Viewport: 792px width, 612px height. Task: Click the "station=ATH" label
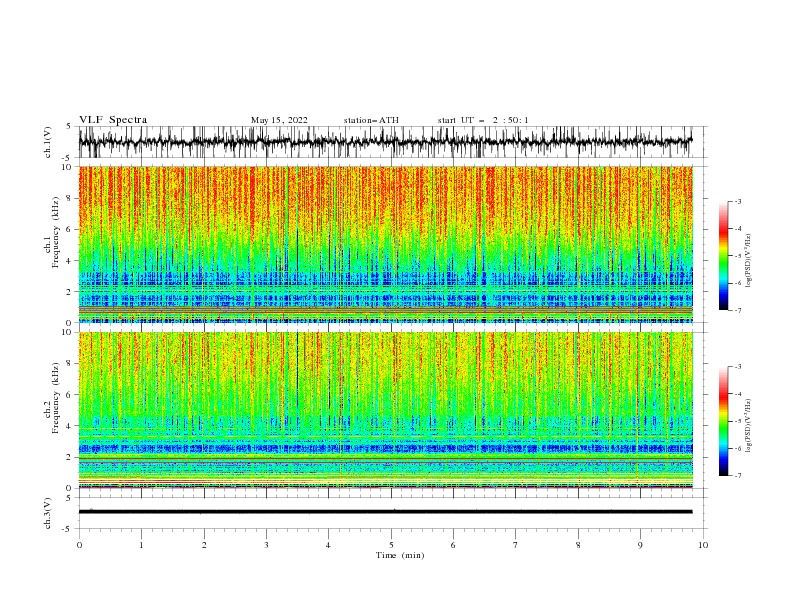pyautogui.click(x=371, y=120)
